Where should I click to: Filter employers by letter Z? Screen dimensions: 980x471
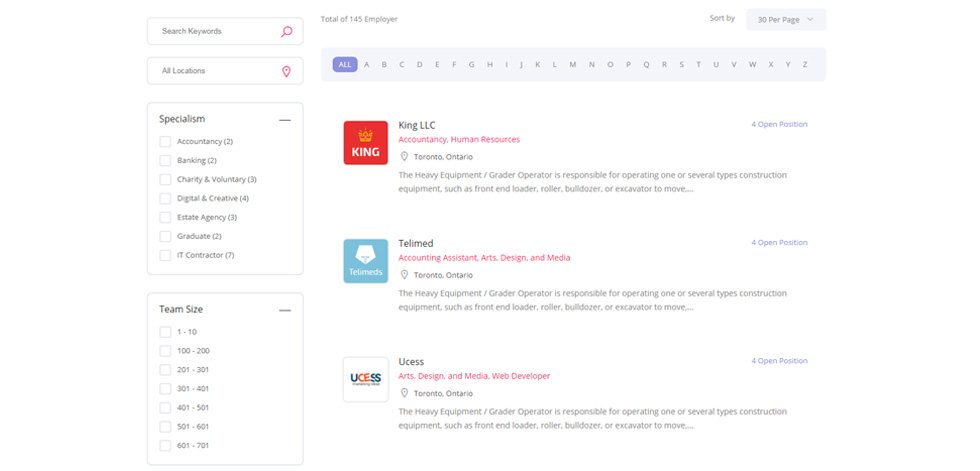click(805, 64)
